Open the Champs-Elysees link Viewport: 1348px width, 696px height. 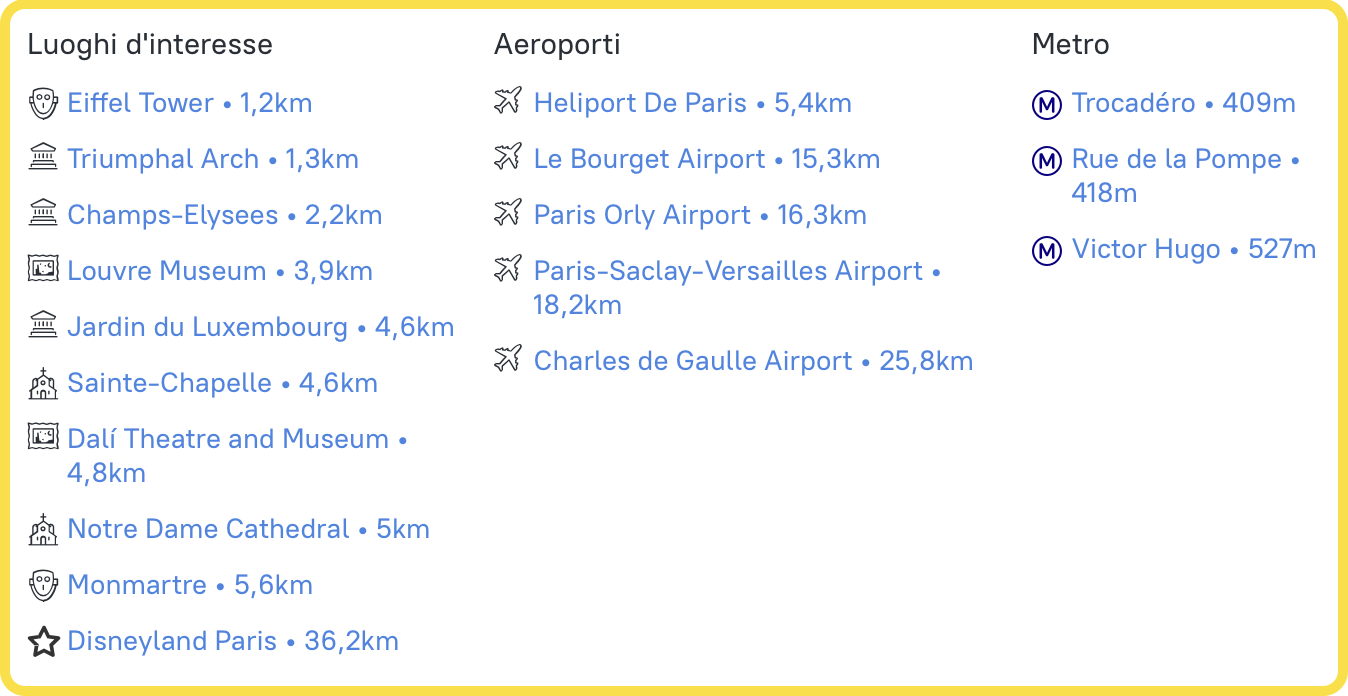pyautogui.click(x=172, y=215)
